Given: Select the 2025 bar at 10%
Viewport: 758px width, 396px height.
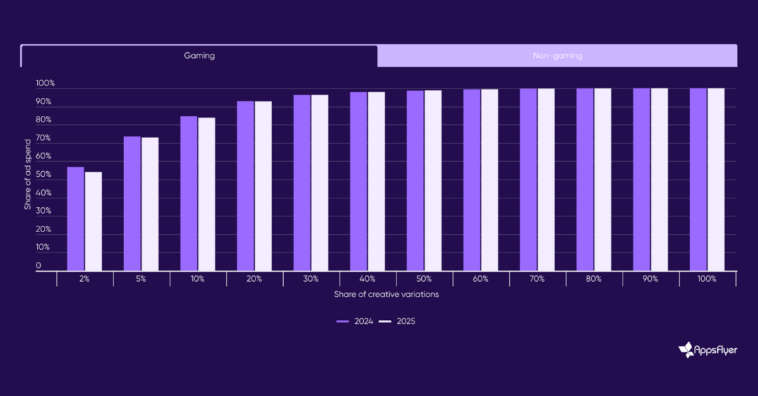Looking at the screenshot, I should click(206, 194).
